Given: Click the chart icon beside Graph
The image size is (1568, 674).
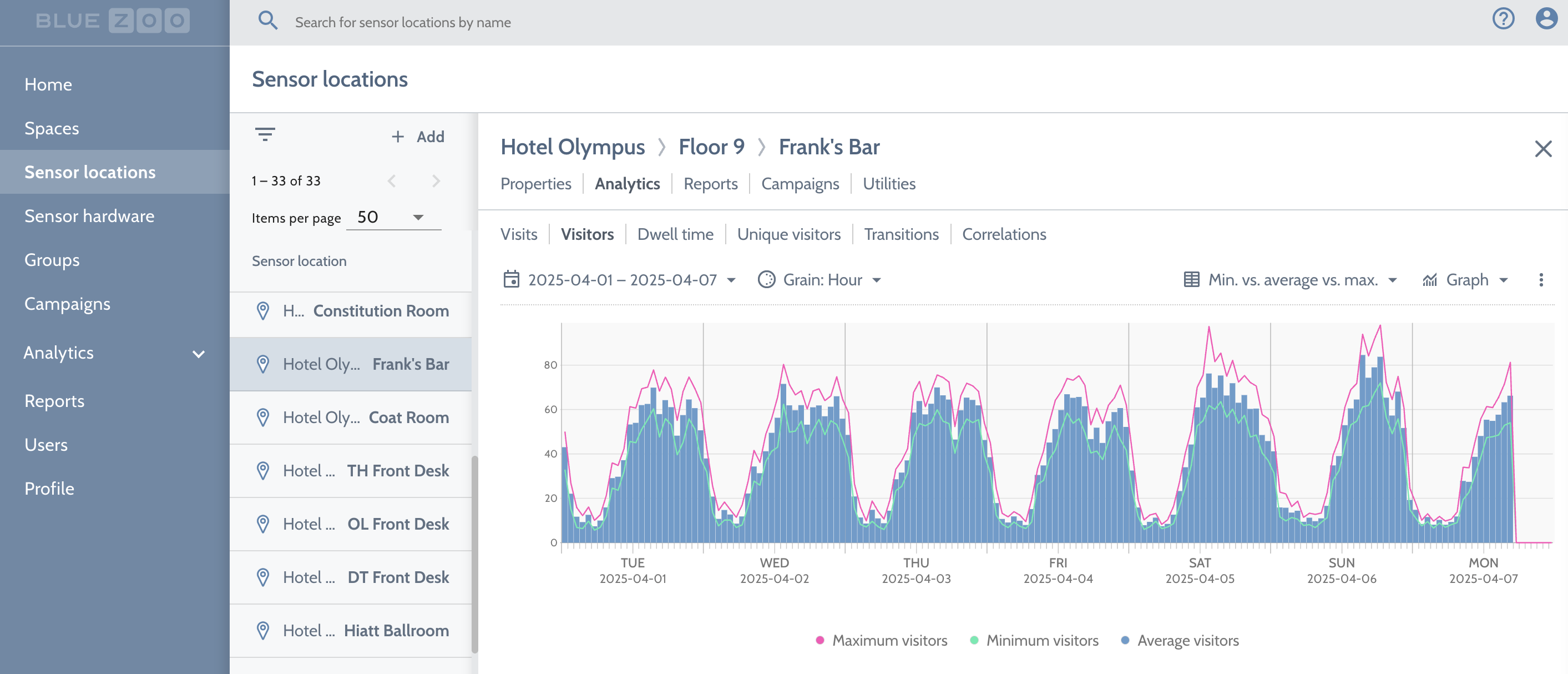Looking at the screenshot, I should pyautogui.click(x=1429, y=279).
